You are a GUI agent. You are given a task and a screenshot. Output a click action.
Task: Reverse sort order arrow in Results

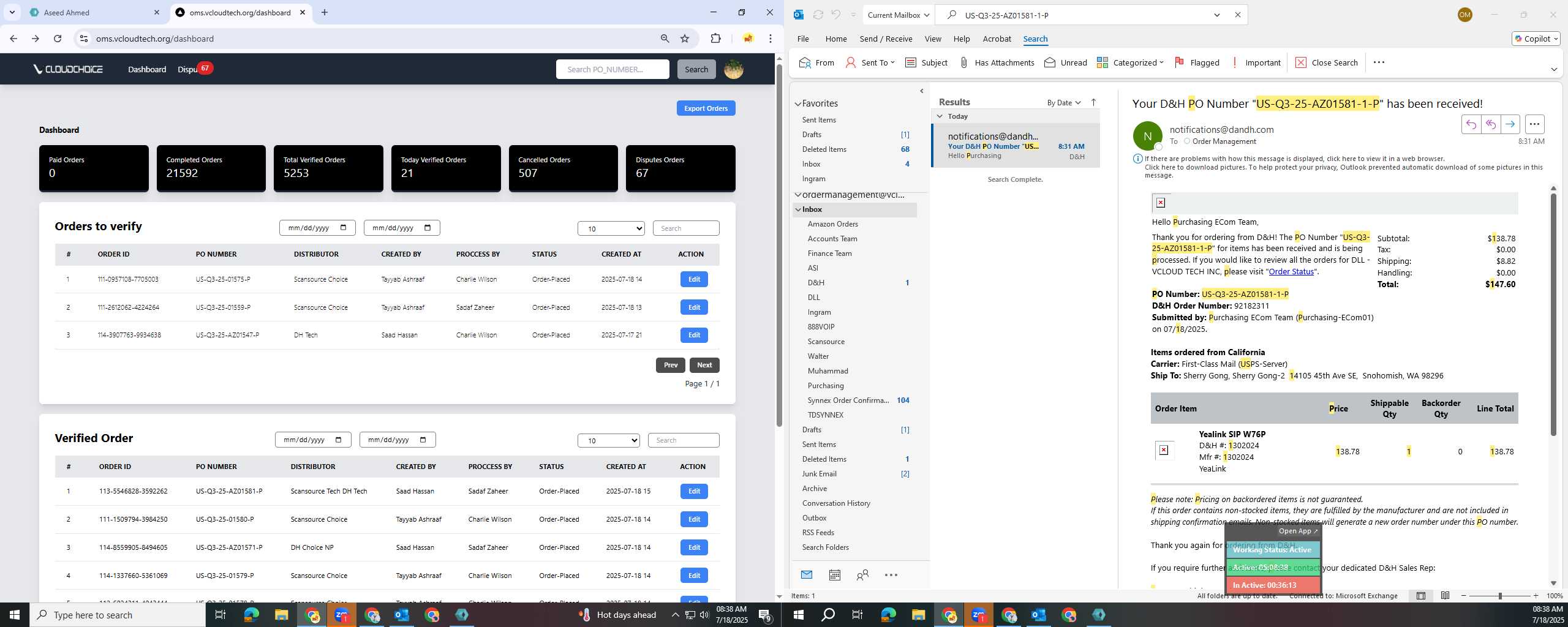point(1093,102)
